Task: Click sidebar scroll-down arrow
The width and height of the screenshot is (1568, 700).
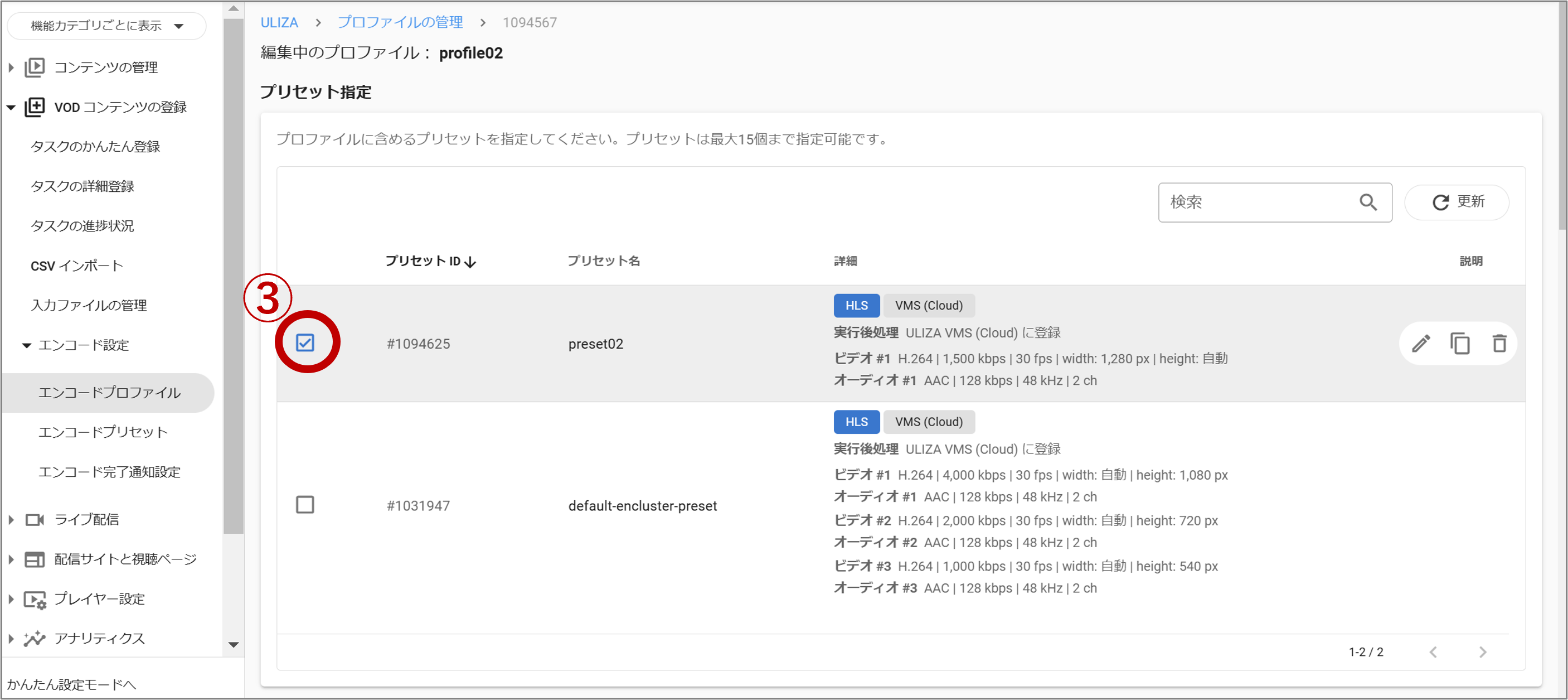Action: click(x=233, y=645)
